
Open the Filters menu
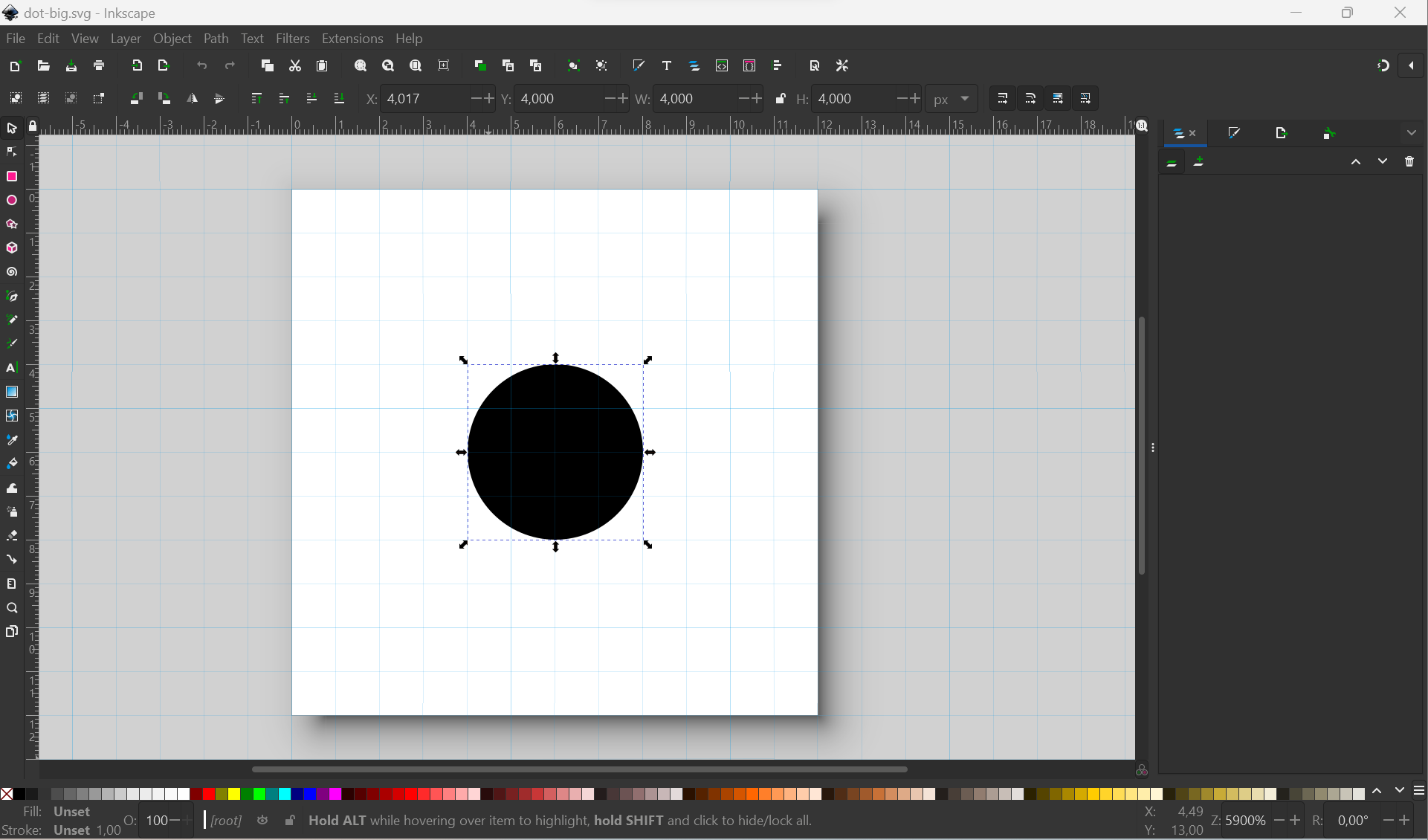pyautogui.click(x=293, y=39)
